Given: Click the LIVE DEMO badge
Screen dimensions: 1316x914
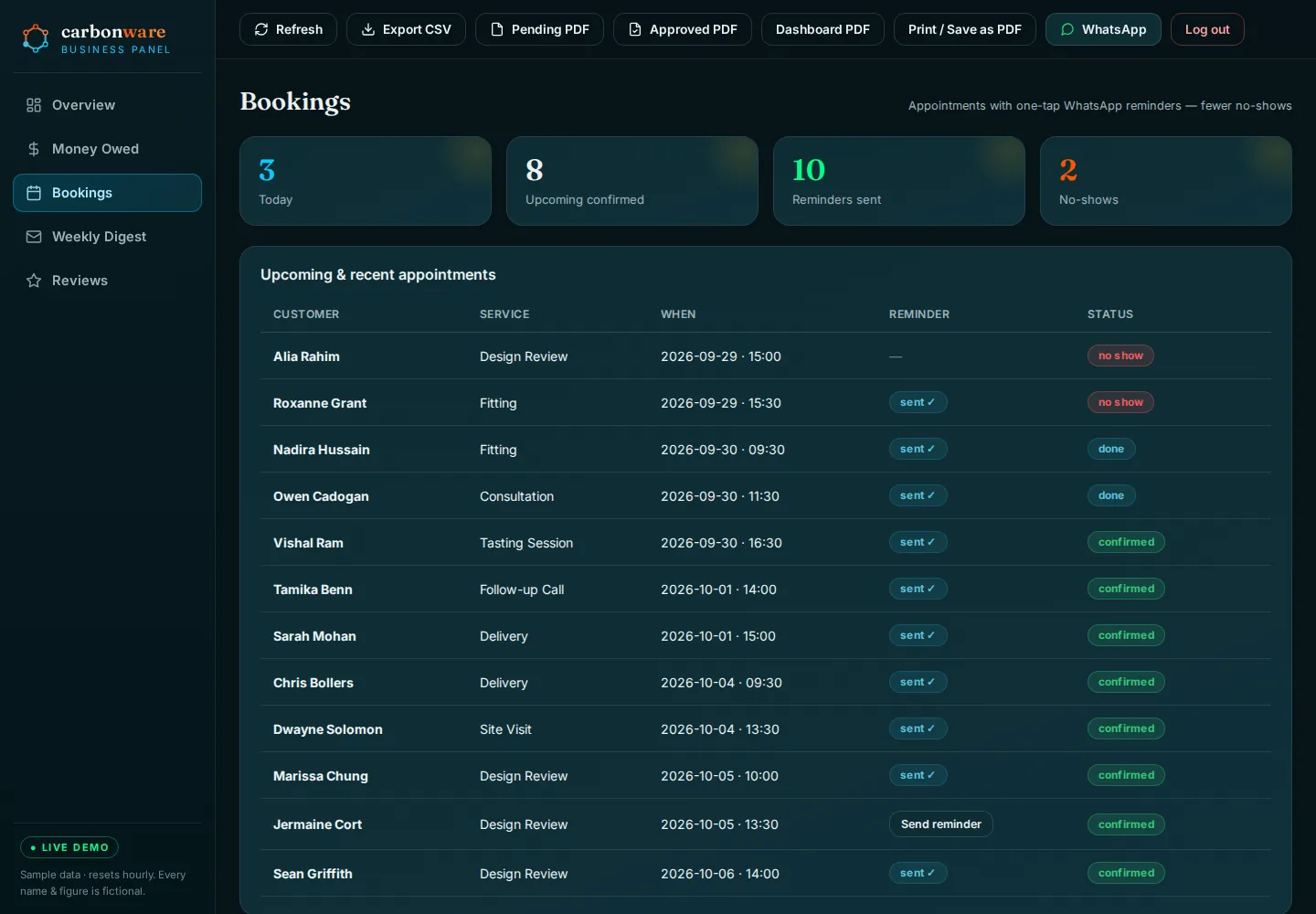Looking at the screenshot, I should [69, 847].
